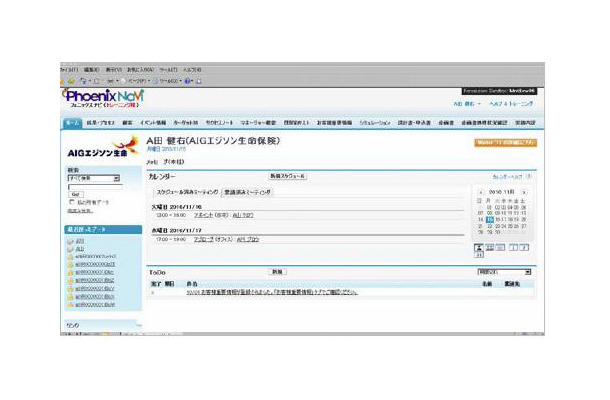
Task: Select the single-user calendar view icon
Action: click(x=480, y=245)
